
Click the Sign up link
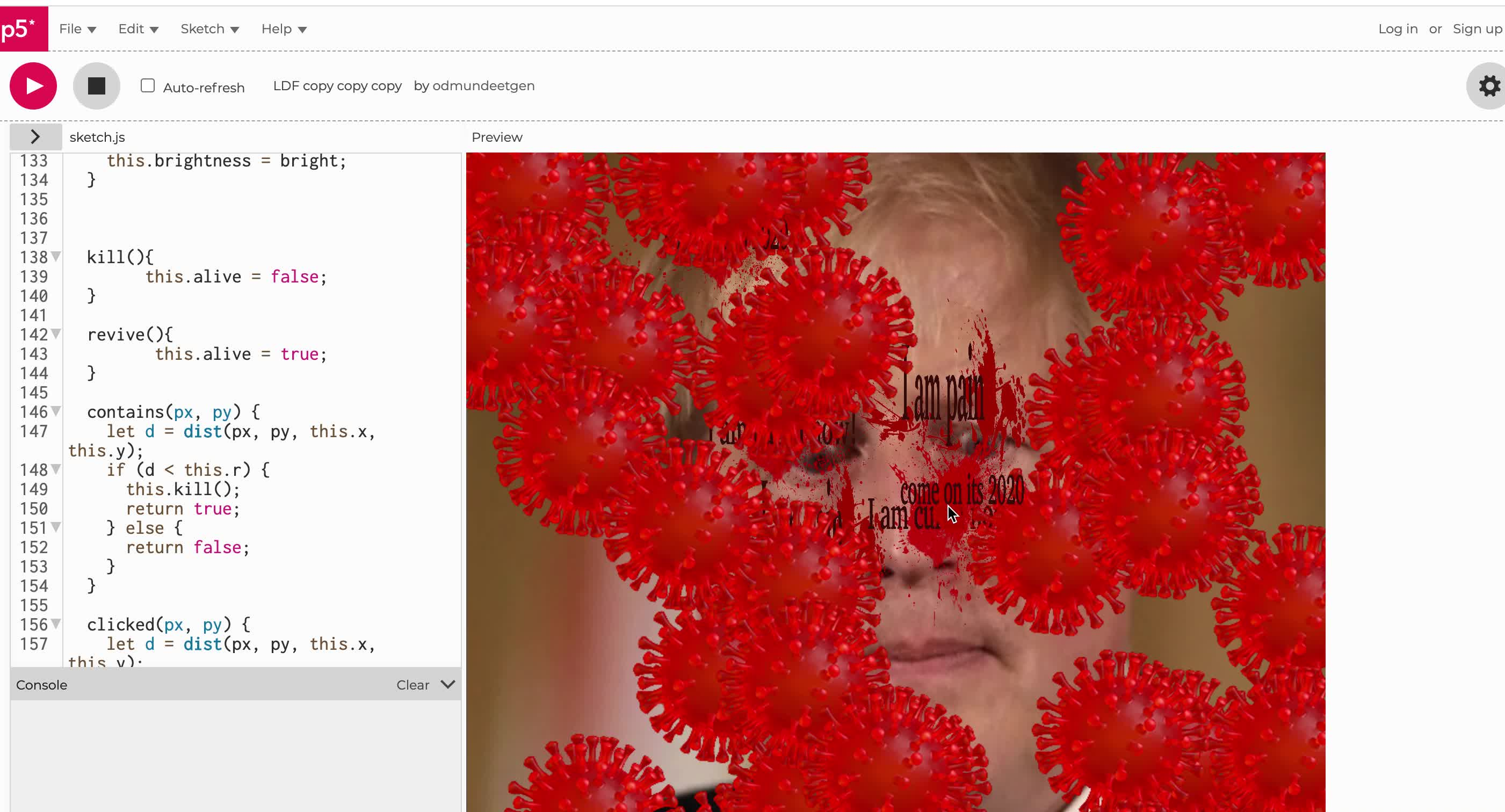[1478, 28]
